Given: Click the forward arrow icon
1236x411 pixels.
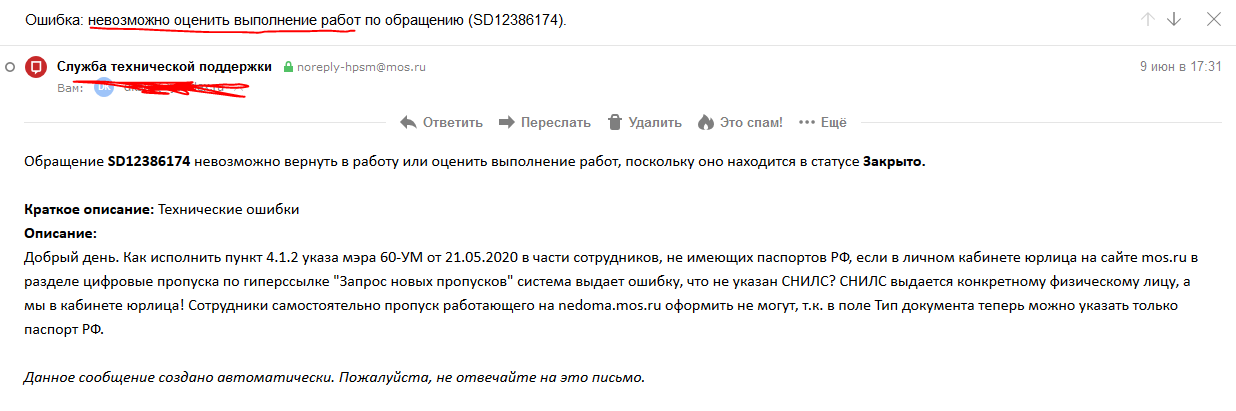Looking at the screenshot, I should click(x=506, y=122).
